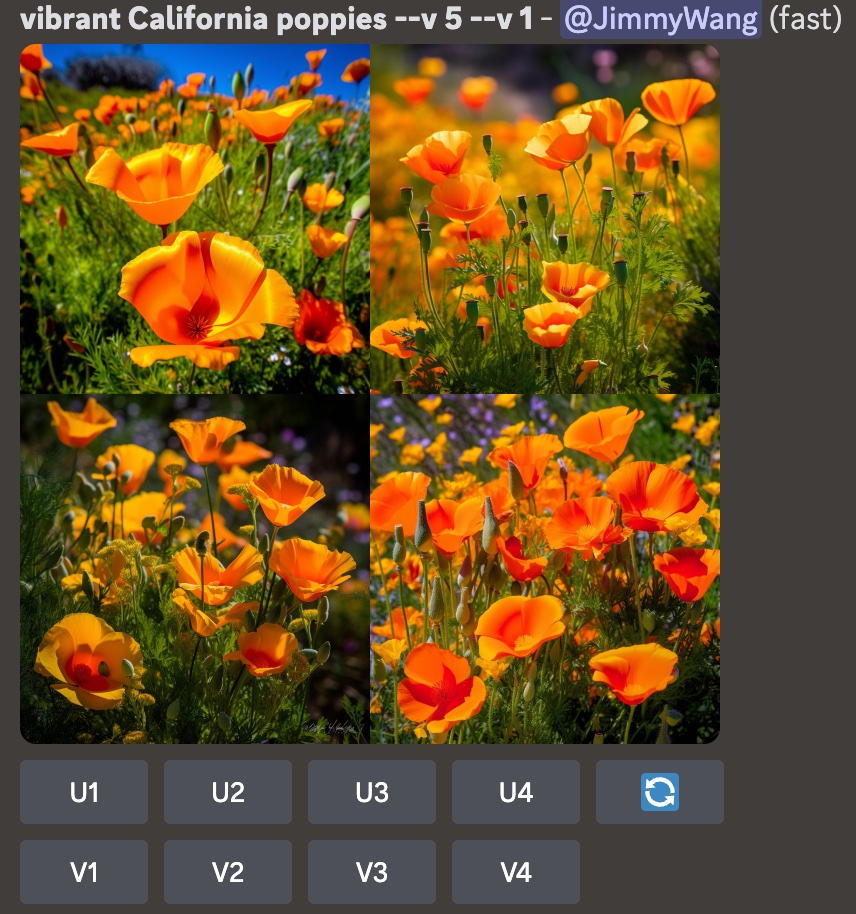Click the V4 variations button

point(515,872)
